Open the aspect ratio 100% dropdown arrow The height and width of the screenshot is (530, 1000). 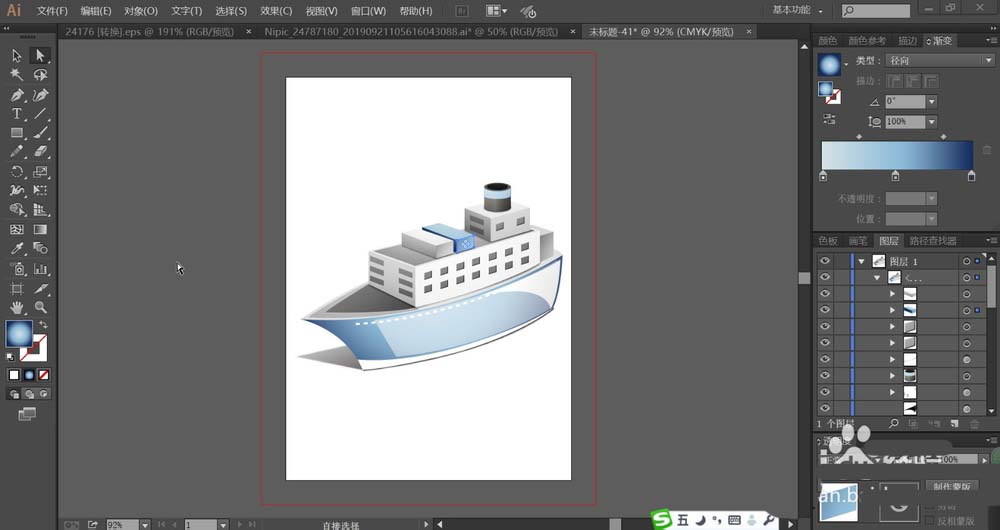[932, 121]
